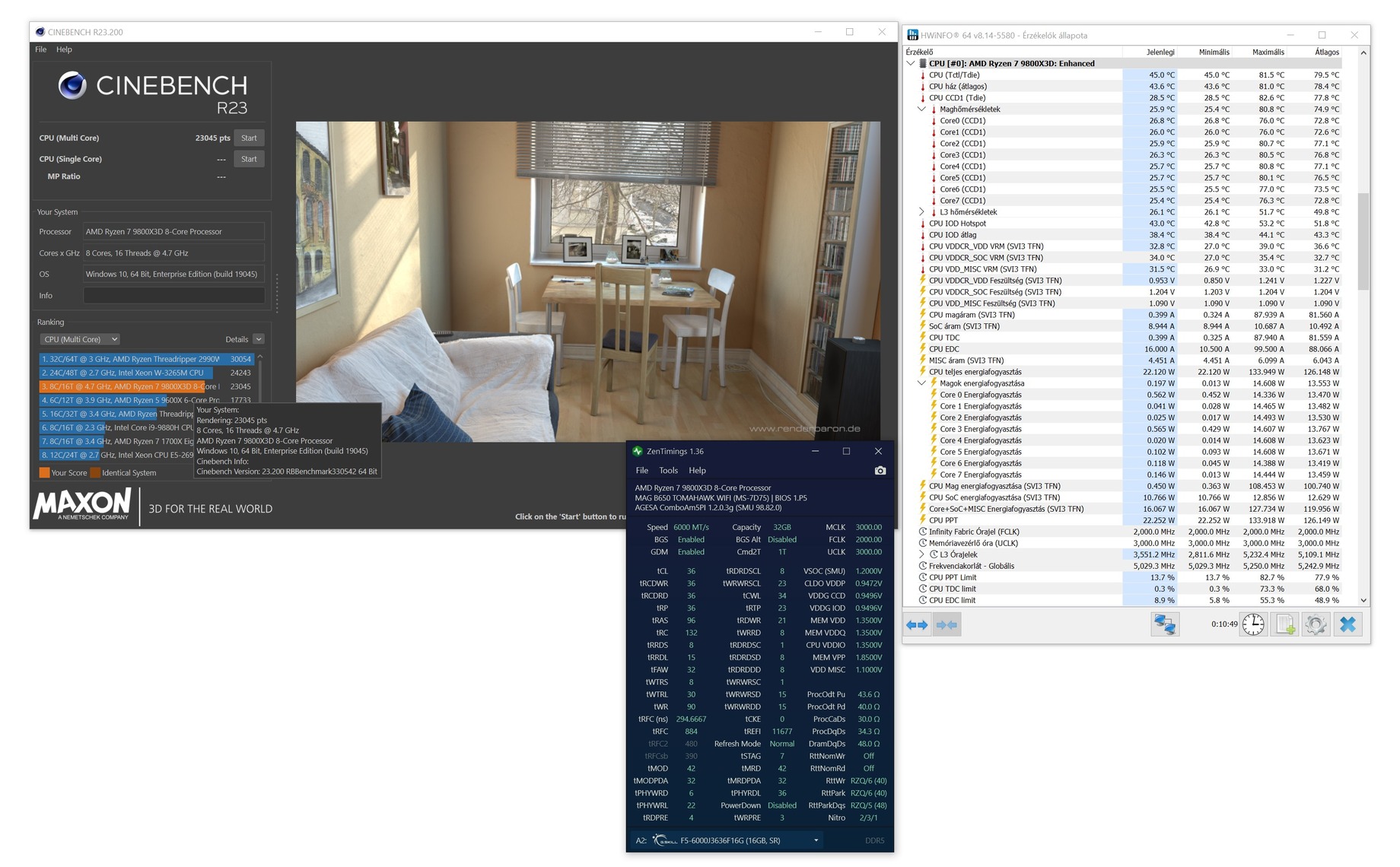
Task: Click the Cinebench title bar app icon
Action: (x=40, y=32)
